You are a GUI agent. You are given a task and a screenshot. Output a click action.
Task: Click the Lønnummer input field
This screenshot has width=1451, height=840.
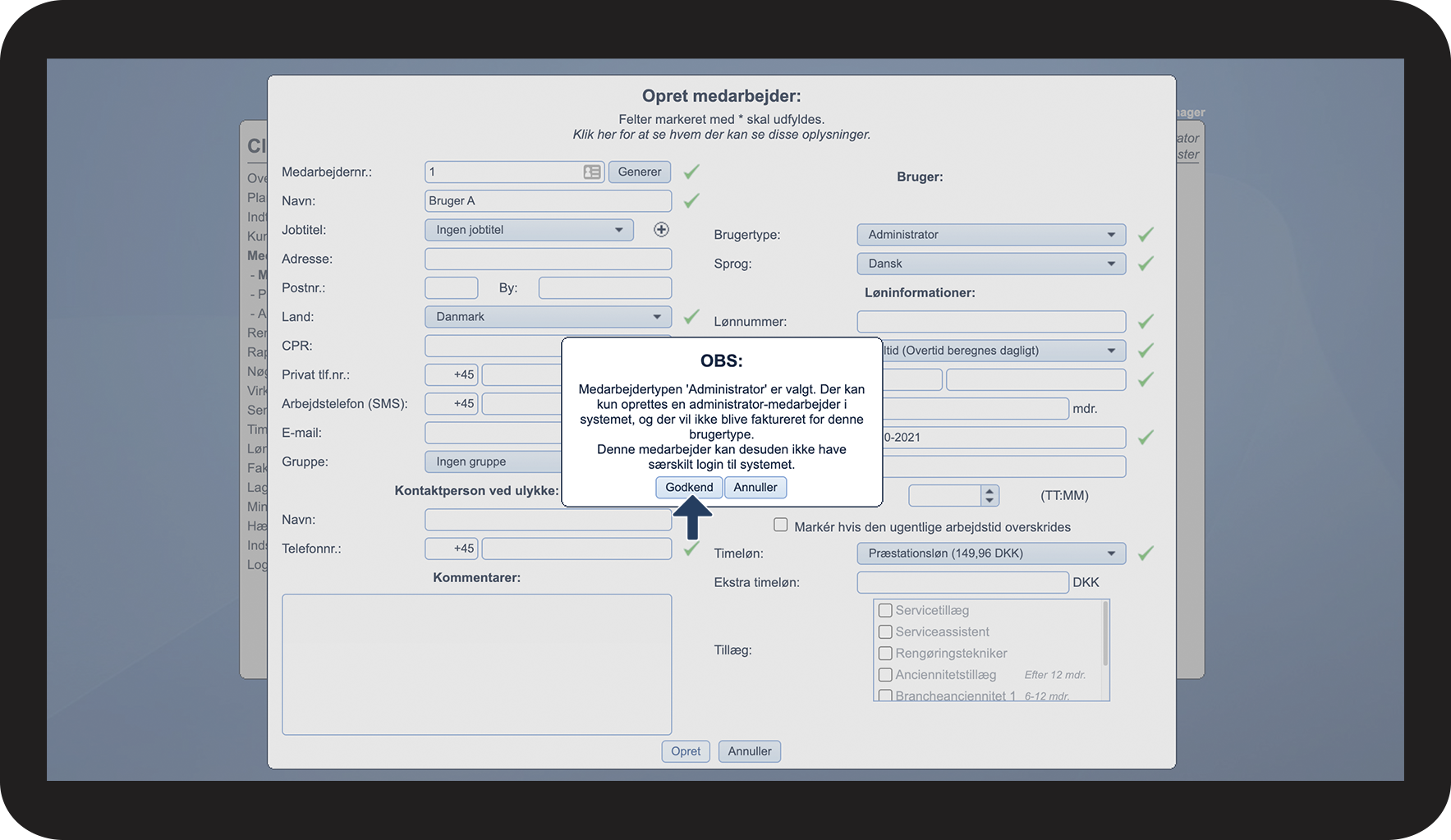[991, 322]
